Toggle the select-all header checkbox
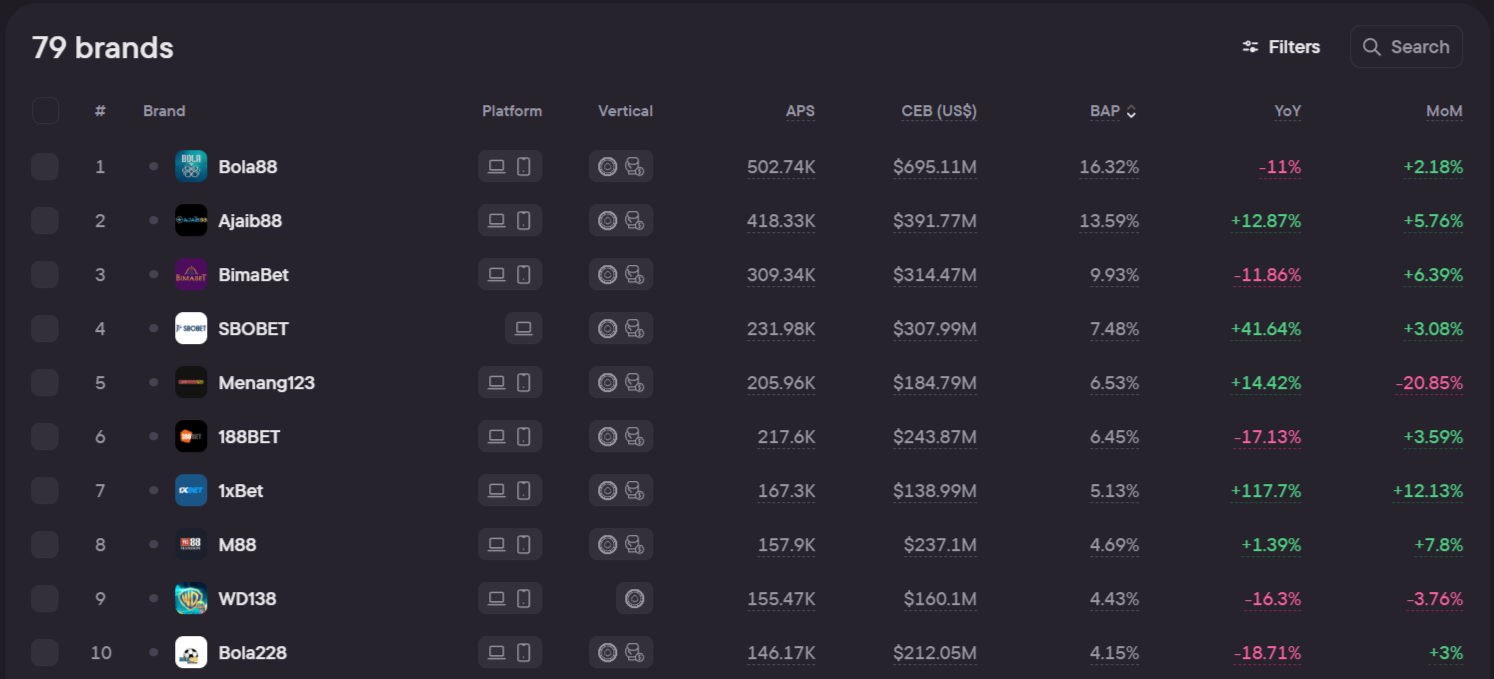1494x679 pixels. [x=45, y=111]
